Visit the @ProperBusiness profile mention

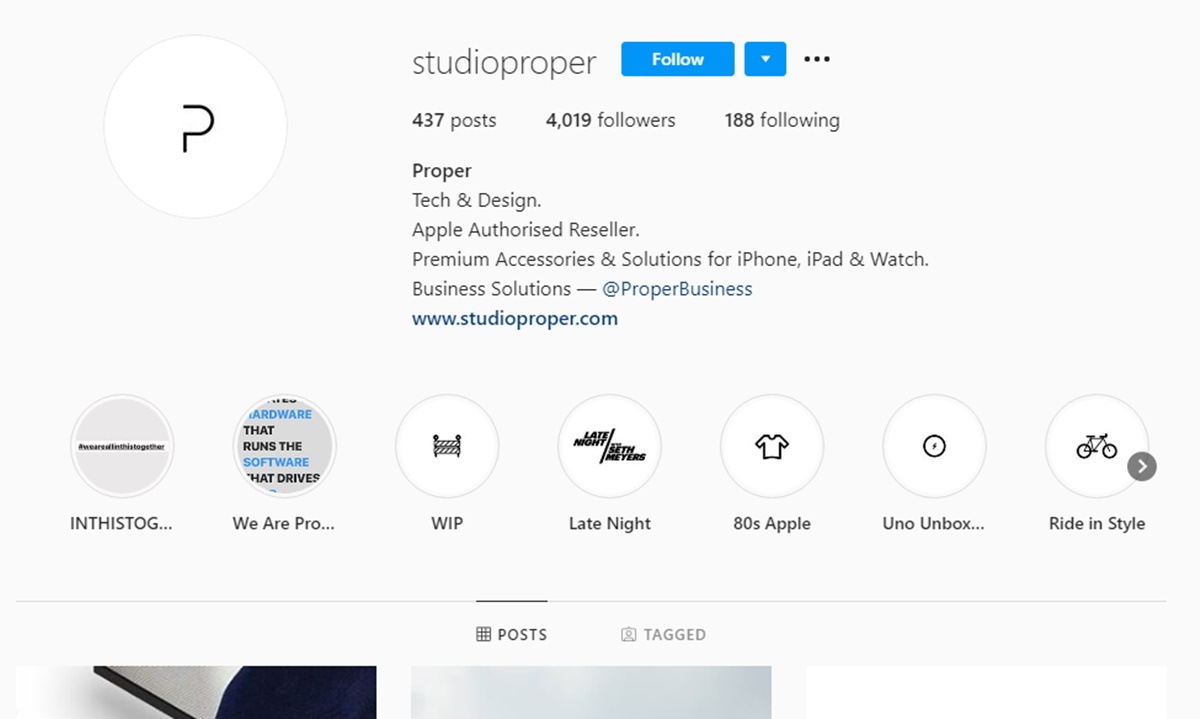(677, 289)
